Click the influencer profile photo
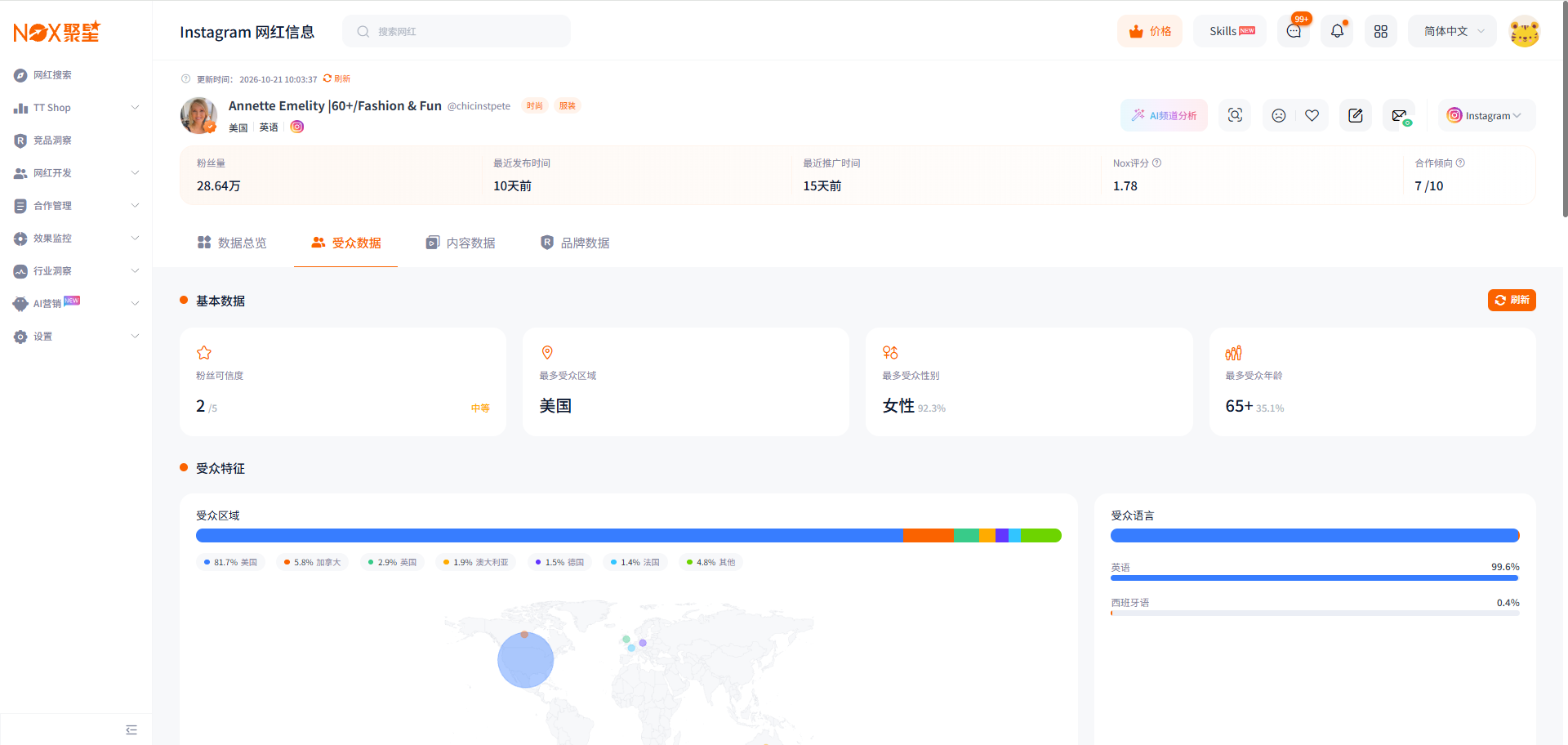1568x745 pixels. tap(198, 115)
